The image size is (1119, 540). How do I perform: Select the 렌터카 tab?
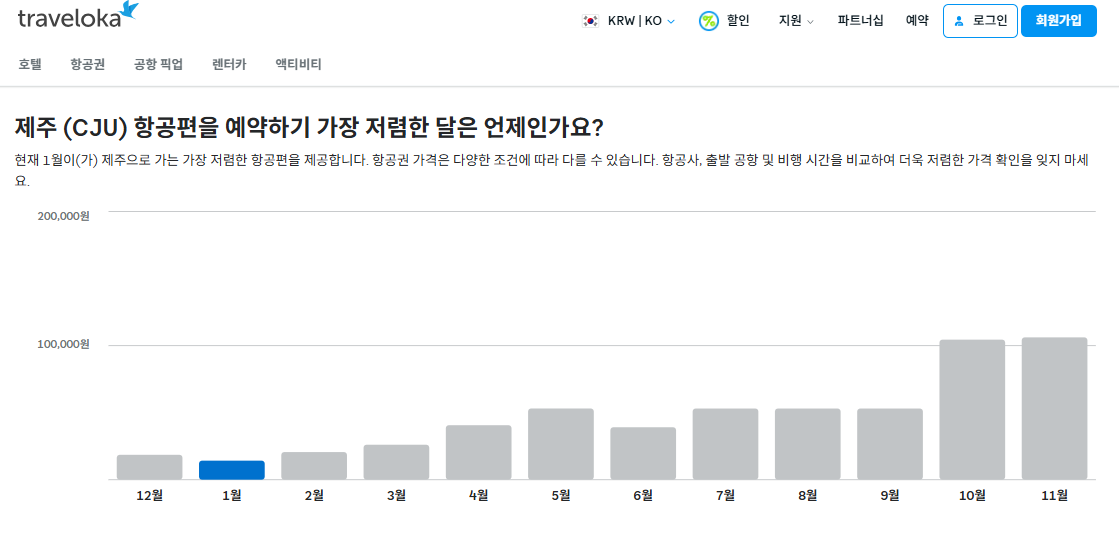click(x=229, y=64)
